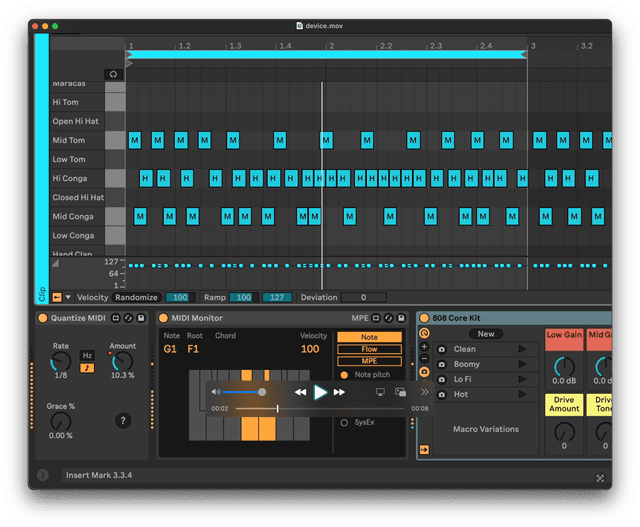640x527 pixels.
Task: Play the video
Action: pyautogui.click(x=320, y=392)
